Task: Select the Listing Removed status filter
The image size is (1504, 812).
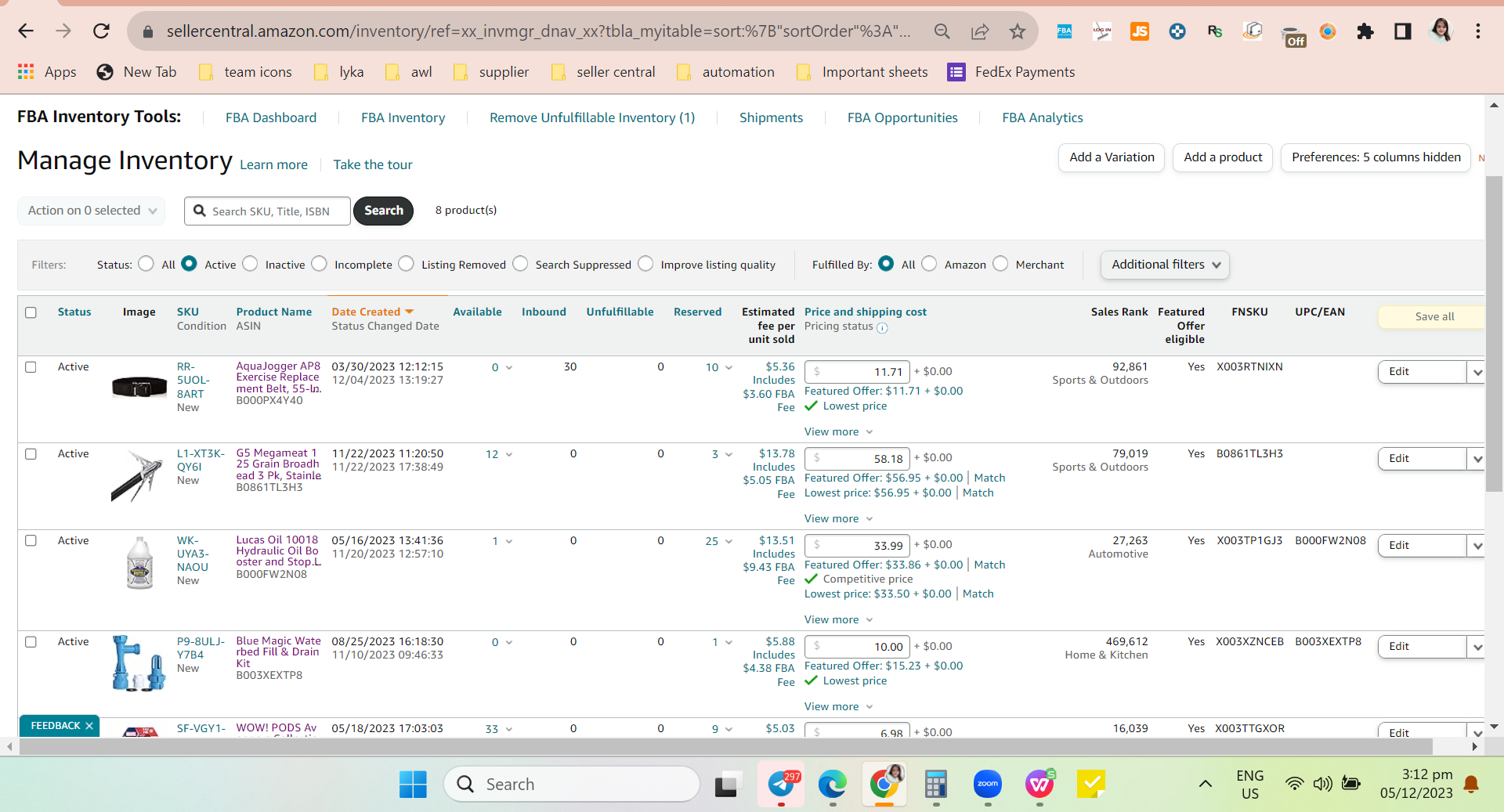Action: [406, 264]
